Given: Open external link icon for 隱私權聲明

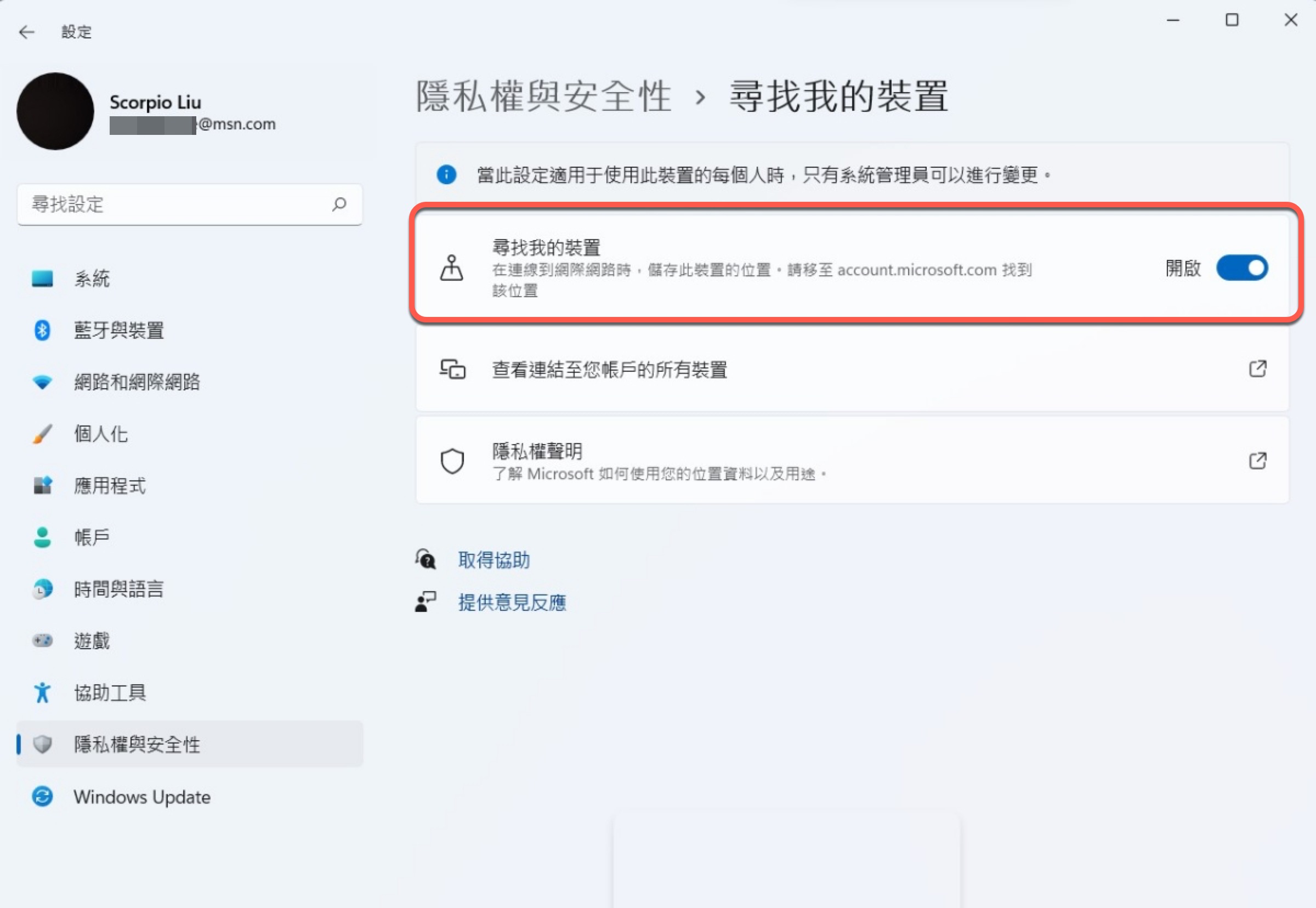Looking at the screenshot, I should [1257, 461].
